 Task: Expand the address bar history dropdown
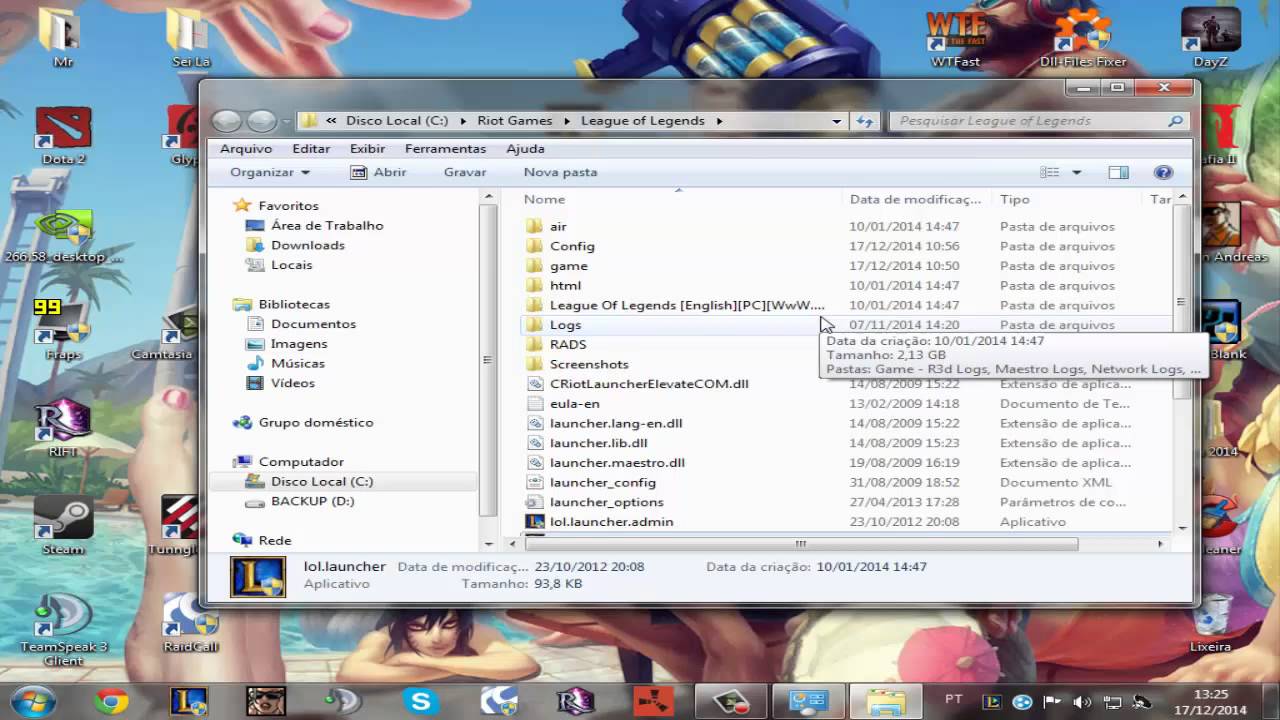point(837,121)
